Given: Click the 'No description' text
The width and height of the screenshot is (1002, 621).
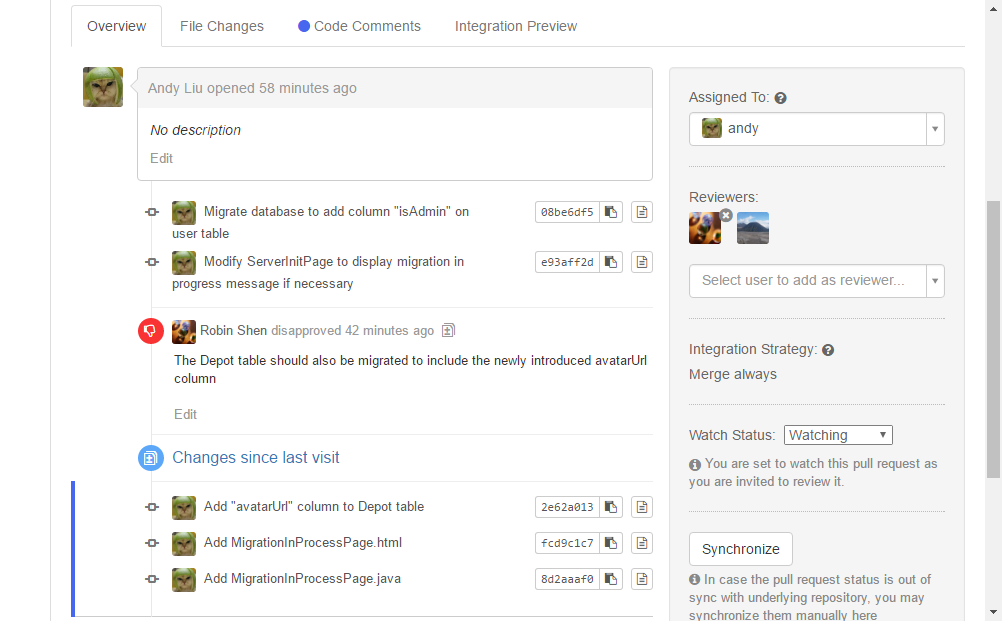Looking at the screenshot, I should point(196,130).
